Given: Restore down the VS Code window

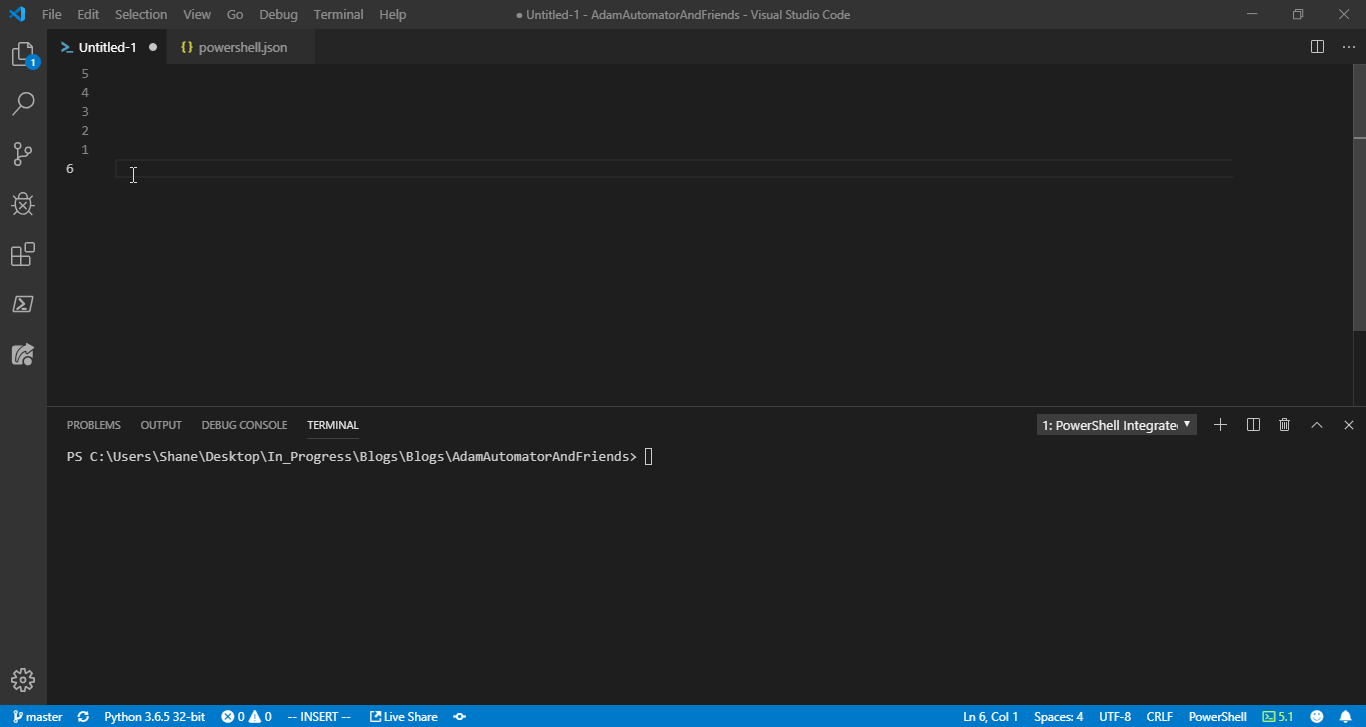Looking at the screenshot, I should coord(1297,14).
